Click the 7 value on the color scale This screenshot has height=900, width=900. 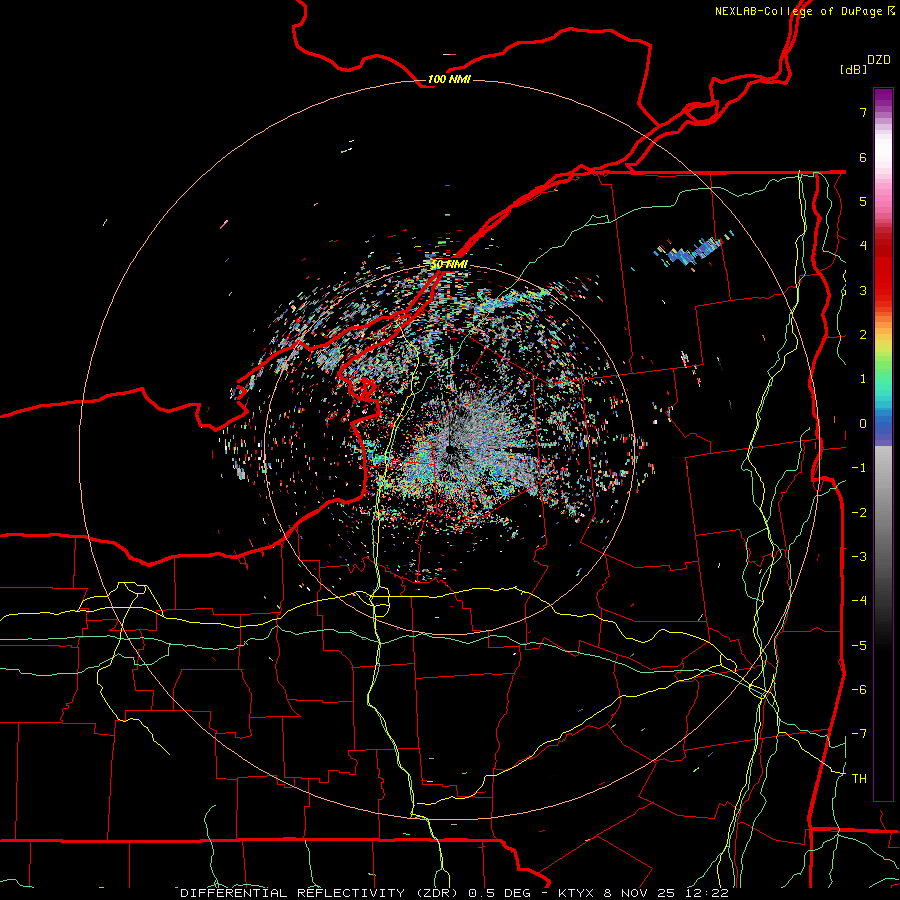(x=863, y=112)
